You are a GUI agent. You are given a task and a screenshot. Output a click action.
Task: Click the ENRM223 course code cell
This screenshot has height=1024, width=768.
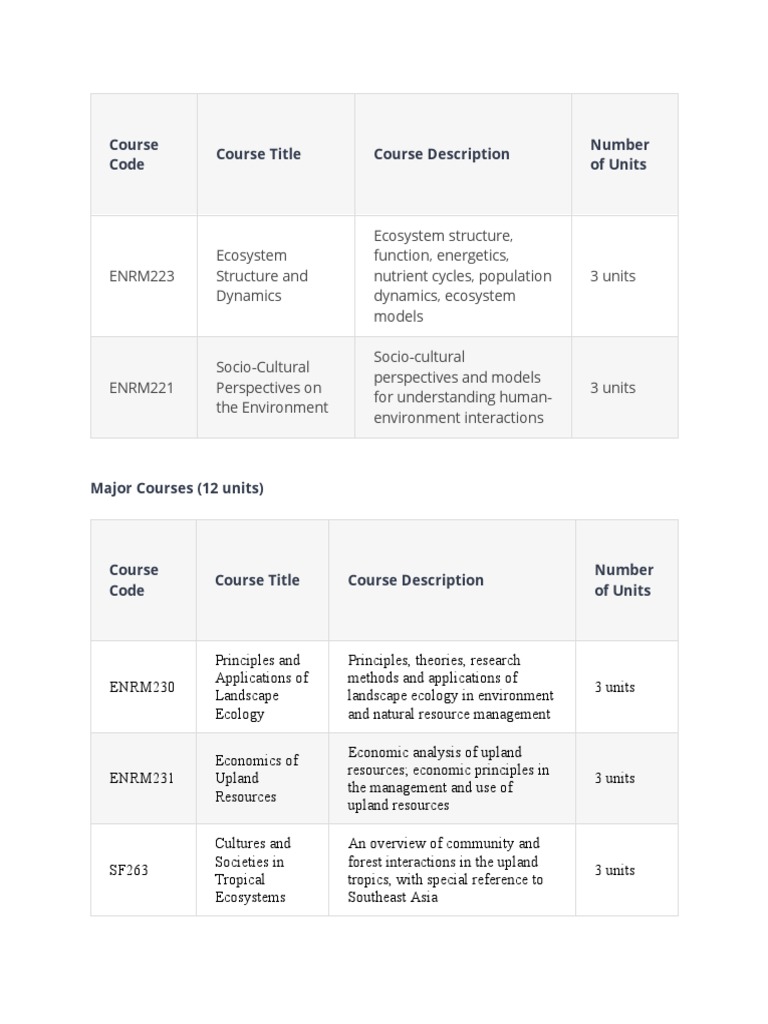coord(142,276)
